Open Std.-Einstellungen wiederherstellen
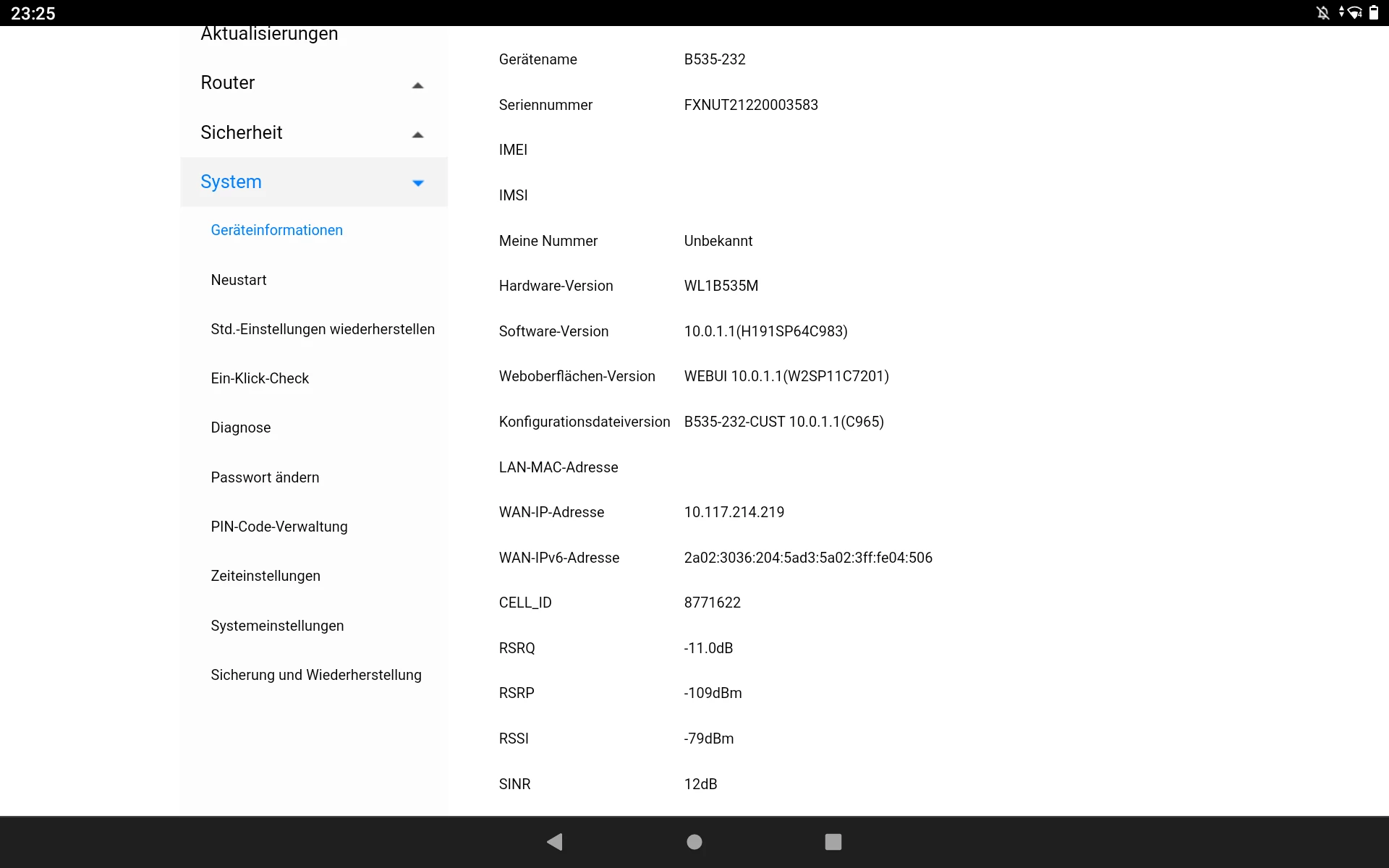This screenshot has height=868, width=1389. [323, 329]
